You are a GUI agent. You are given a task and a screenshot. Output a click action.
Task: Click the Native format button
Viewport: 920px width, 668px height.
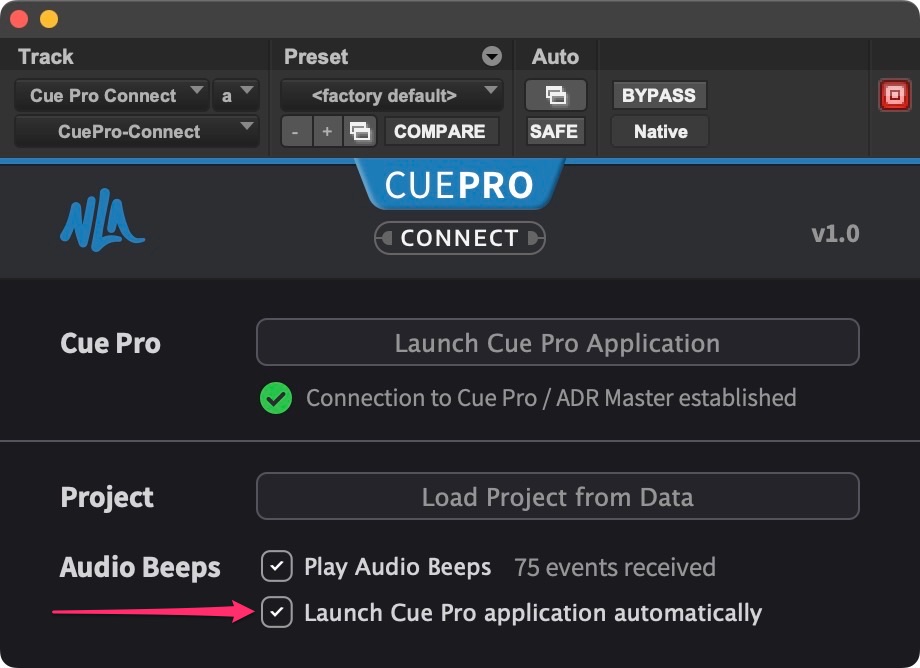point(660,131)
